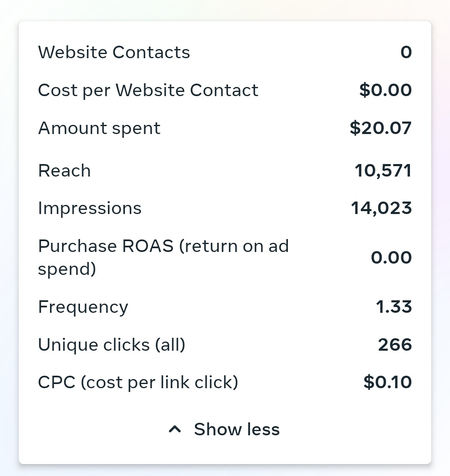Click the Frequency value 1.33
450x476 pixels.
(x=394, y=307)
